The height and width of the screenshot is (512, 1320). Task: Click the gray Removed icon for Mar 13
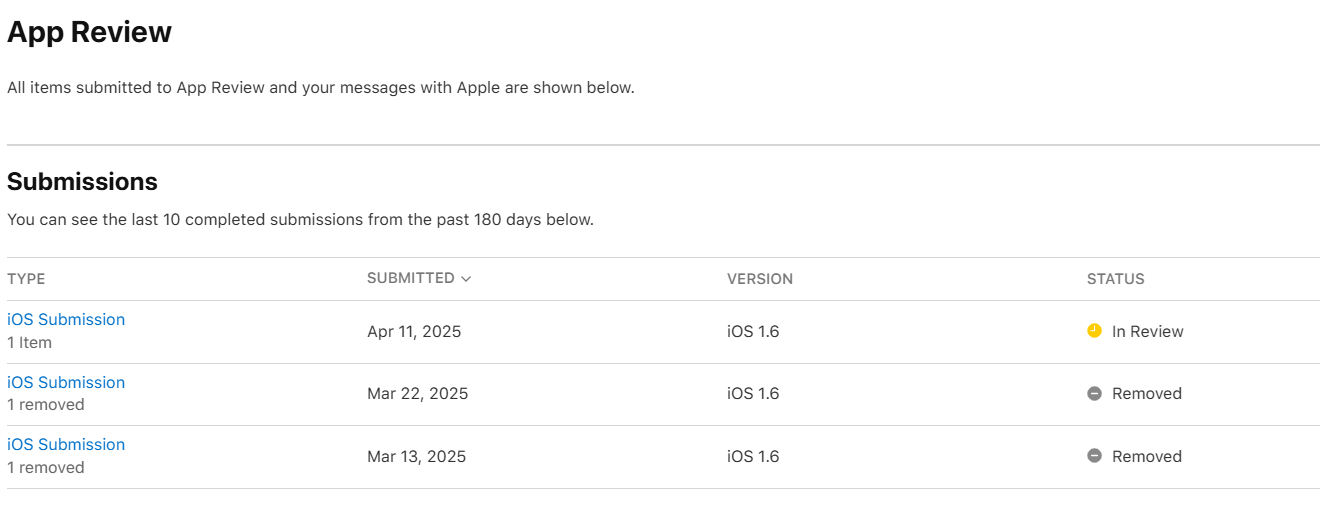(1094, 456)
